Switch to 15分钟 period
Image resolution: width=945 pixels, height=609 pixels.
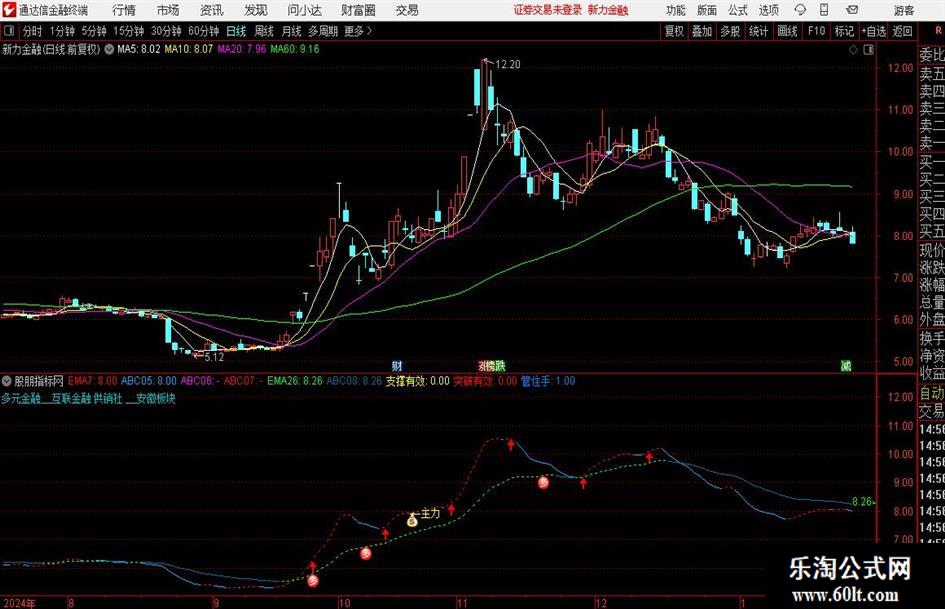[x=128, y=31]
